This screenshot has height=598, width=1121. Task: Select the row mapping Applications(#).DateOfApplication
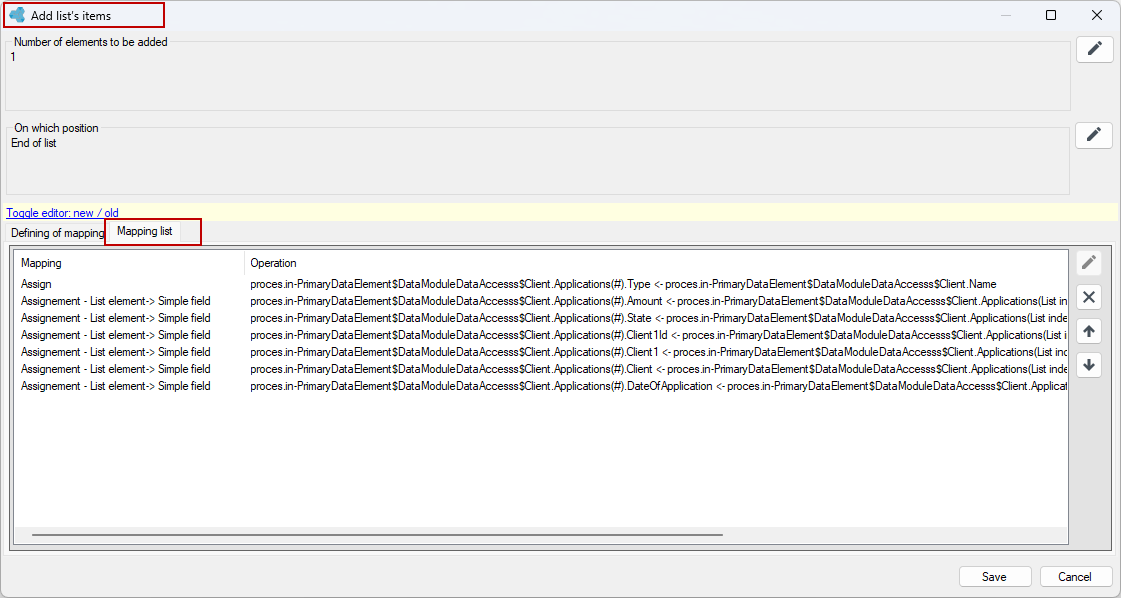(x=541, y=386)
